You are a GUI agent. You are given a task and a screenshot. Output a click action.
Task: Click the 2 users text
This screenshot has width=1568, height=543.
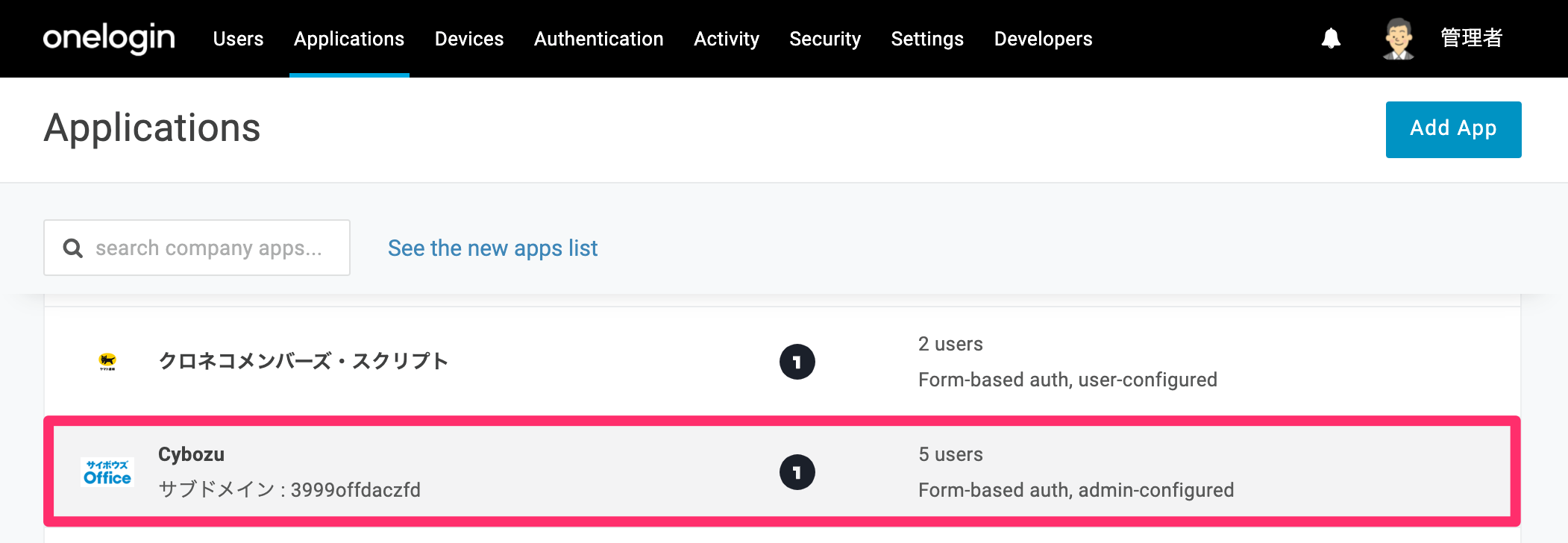[950, 344]
